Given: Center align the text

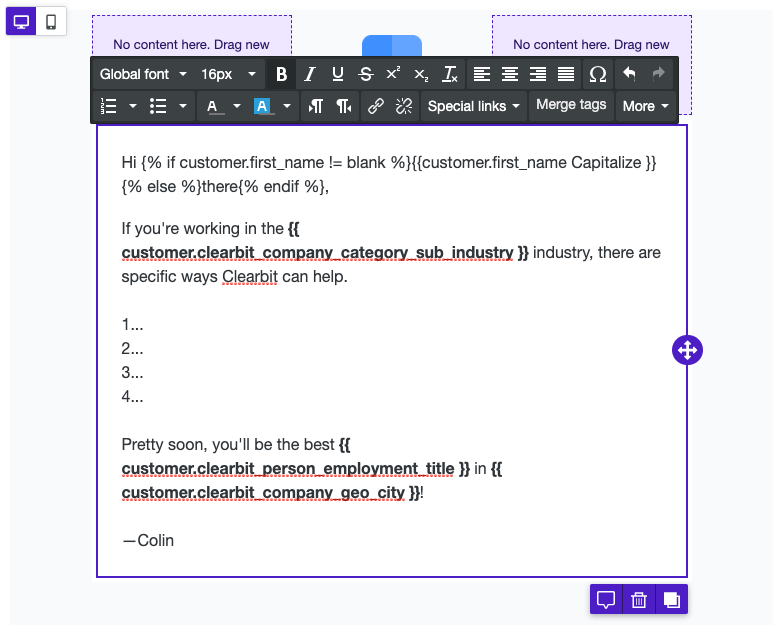Looking at the screenshot, I should point(510,74).
